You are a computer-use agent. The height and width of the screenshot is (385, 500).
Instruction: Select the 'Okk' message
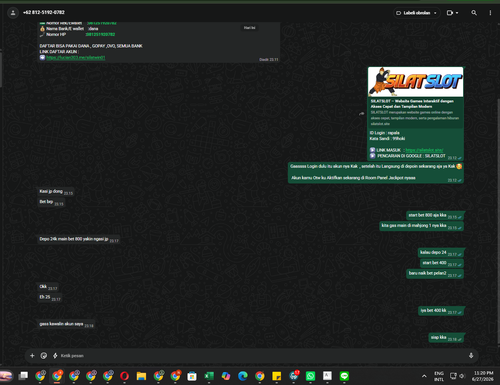click(48, 287)
